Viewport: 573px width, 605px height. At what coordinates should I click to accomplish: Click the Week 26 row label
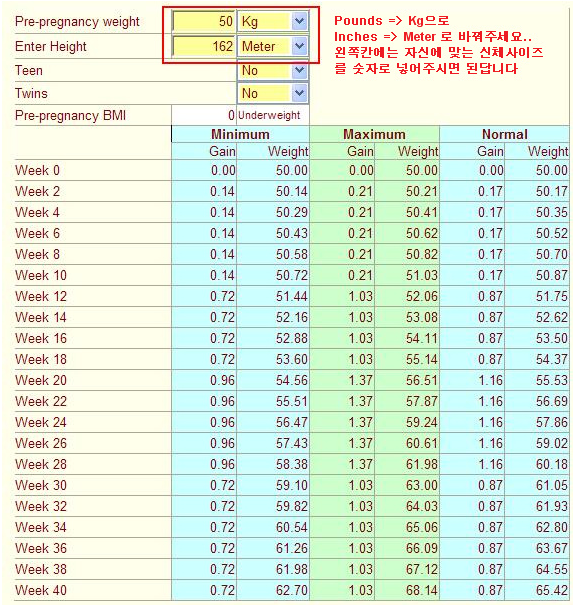click(x=41, y=443)
